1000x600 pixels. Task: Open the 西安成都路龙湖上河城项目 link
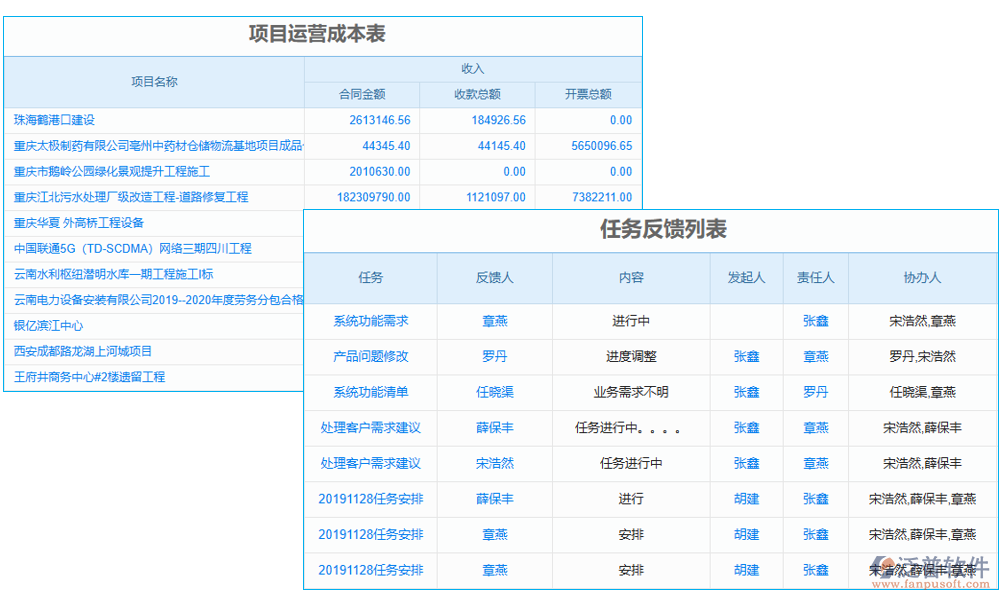click(87, 351)
